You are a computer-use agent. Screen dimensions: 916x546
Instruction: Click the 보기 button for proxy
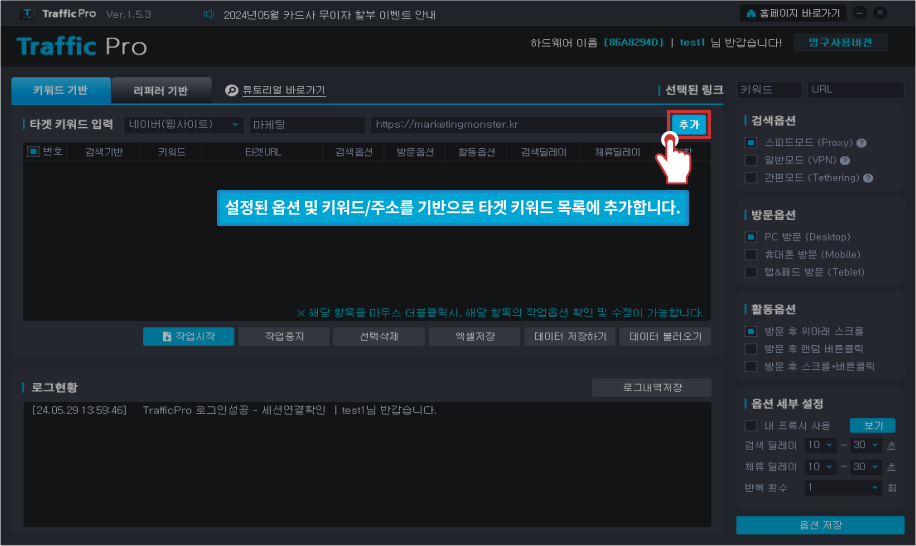pos(872,426)
